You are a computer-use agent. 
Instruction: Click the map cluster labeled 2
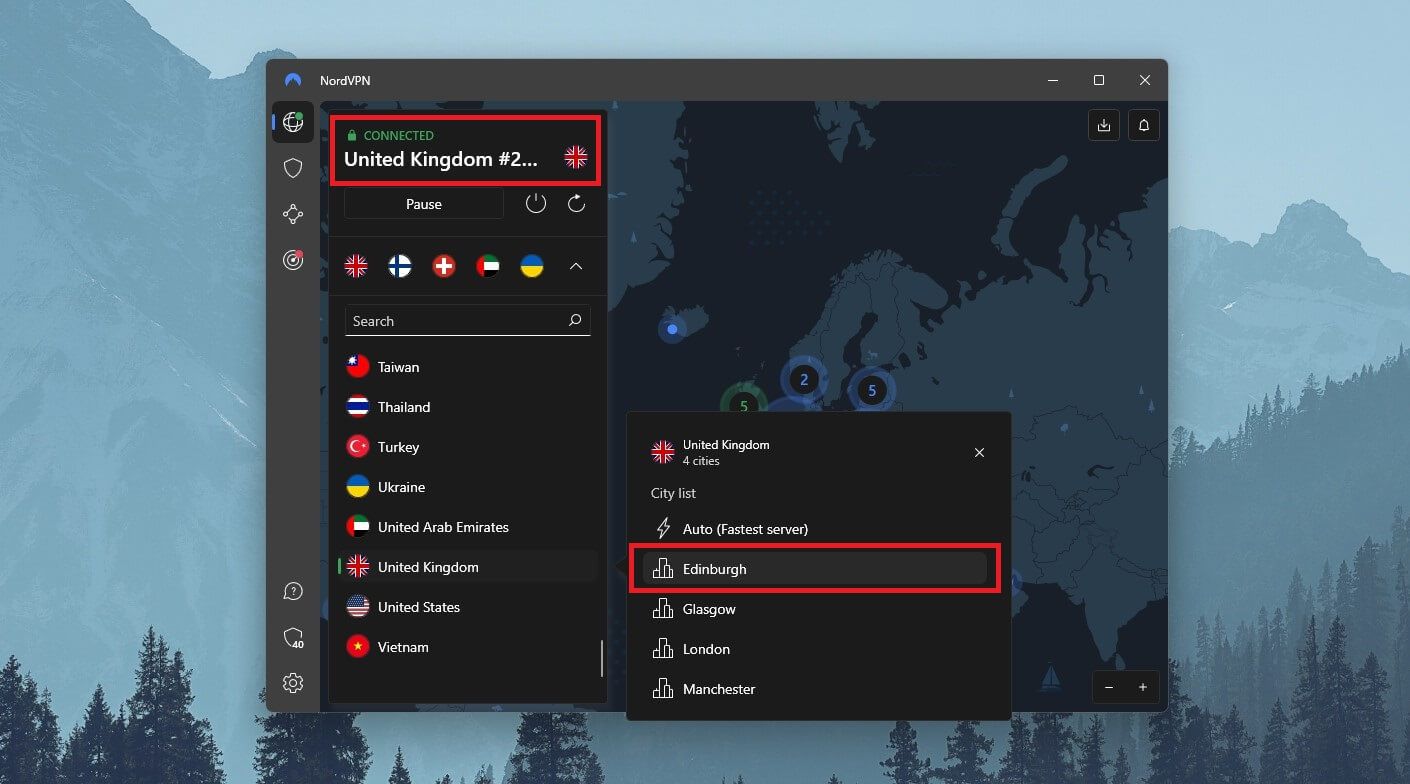(x=804, y=380)
